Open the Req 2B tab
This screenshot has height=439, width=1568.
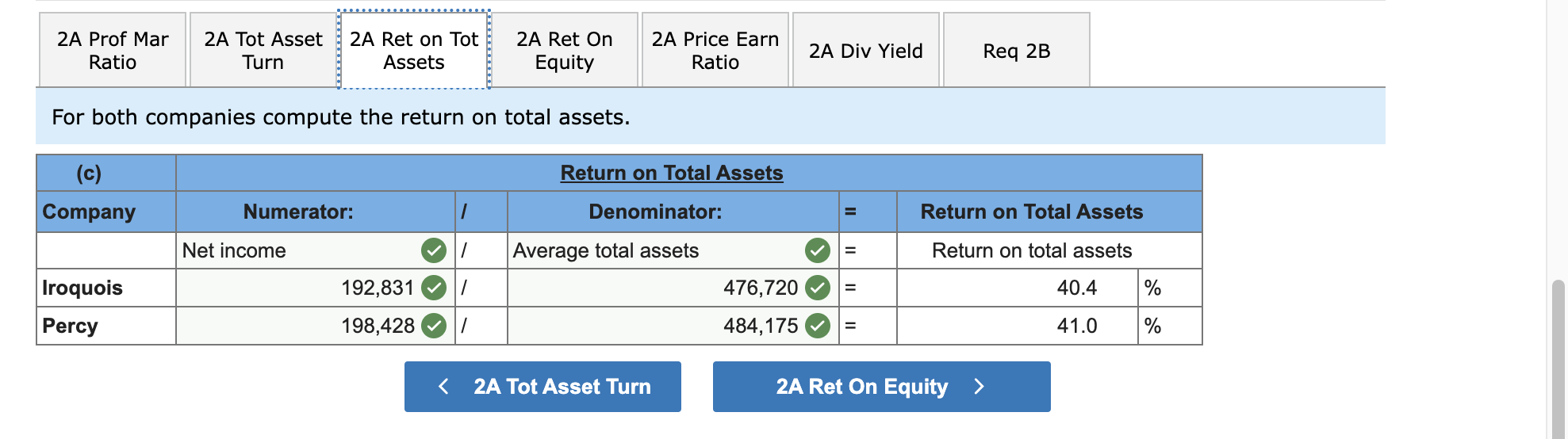1017,50
